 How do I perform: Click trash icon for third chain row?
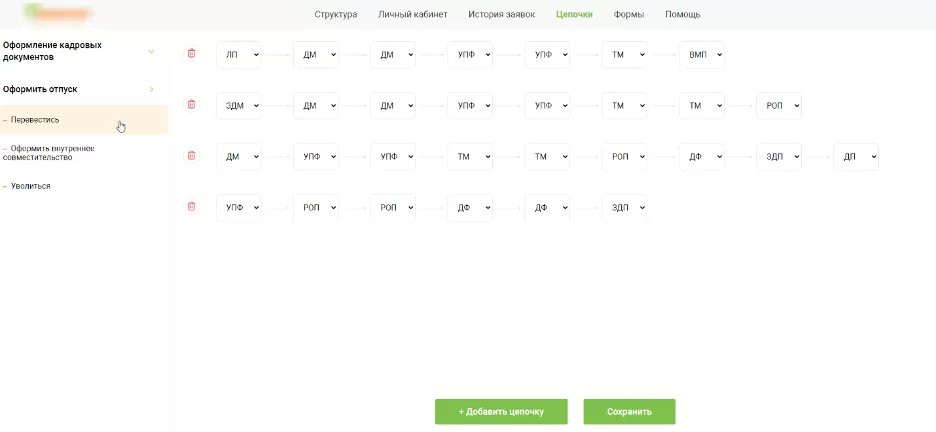point(192,155)
